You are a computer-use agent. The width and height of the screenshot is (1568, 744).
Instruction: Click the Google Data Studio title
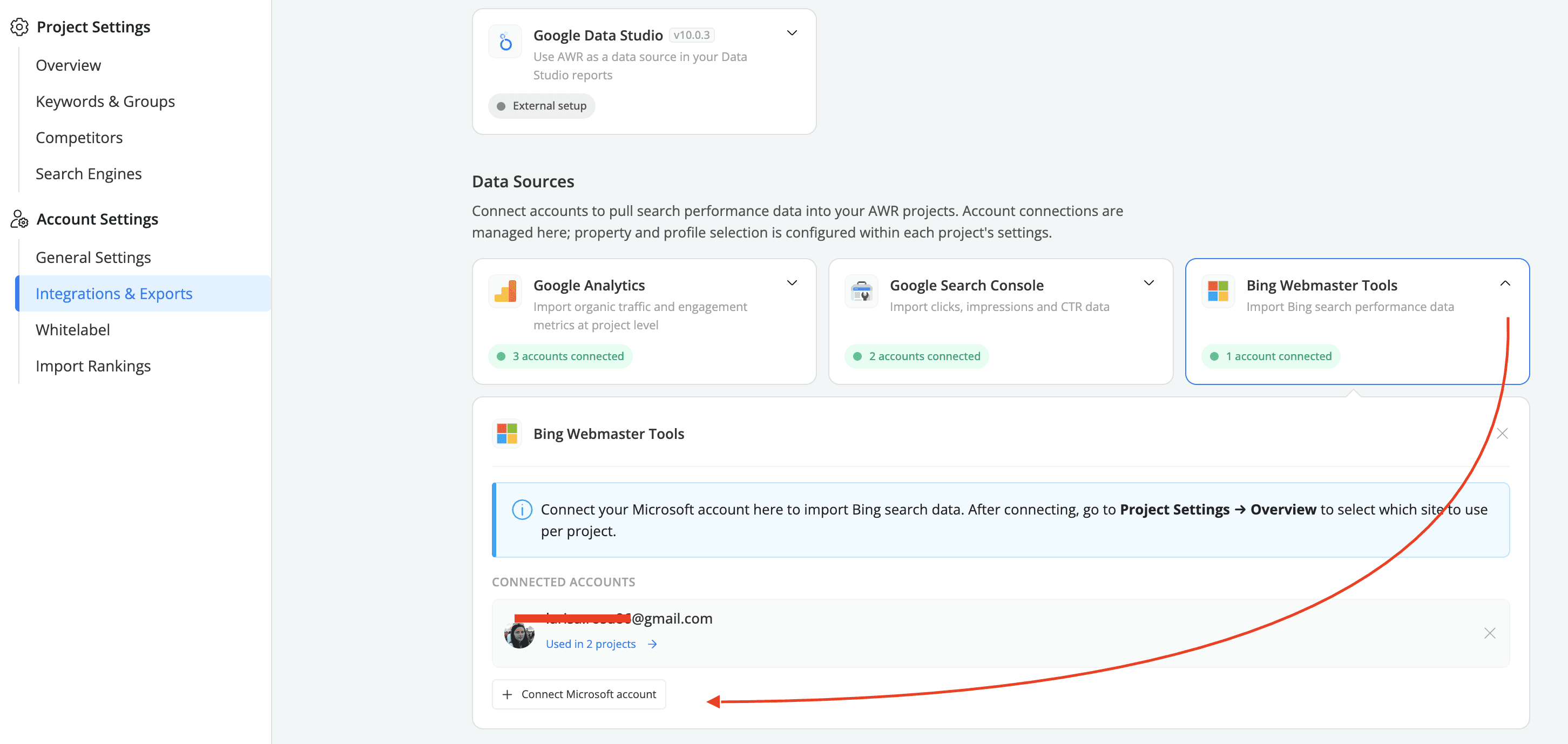pyautogui.click(x=598, y=35)
